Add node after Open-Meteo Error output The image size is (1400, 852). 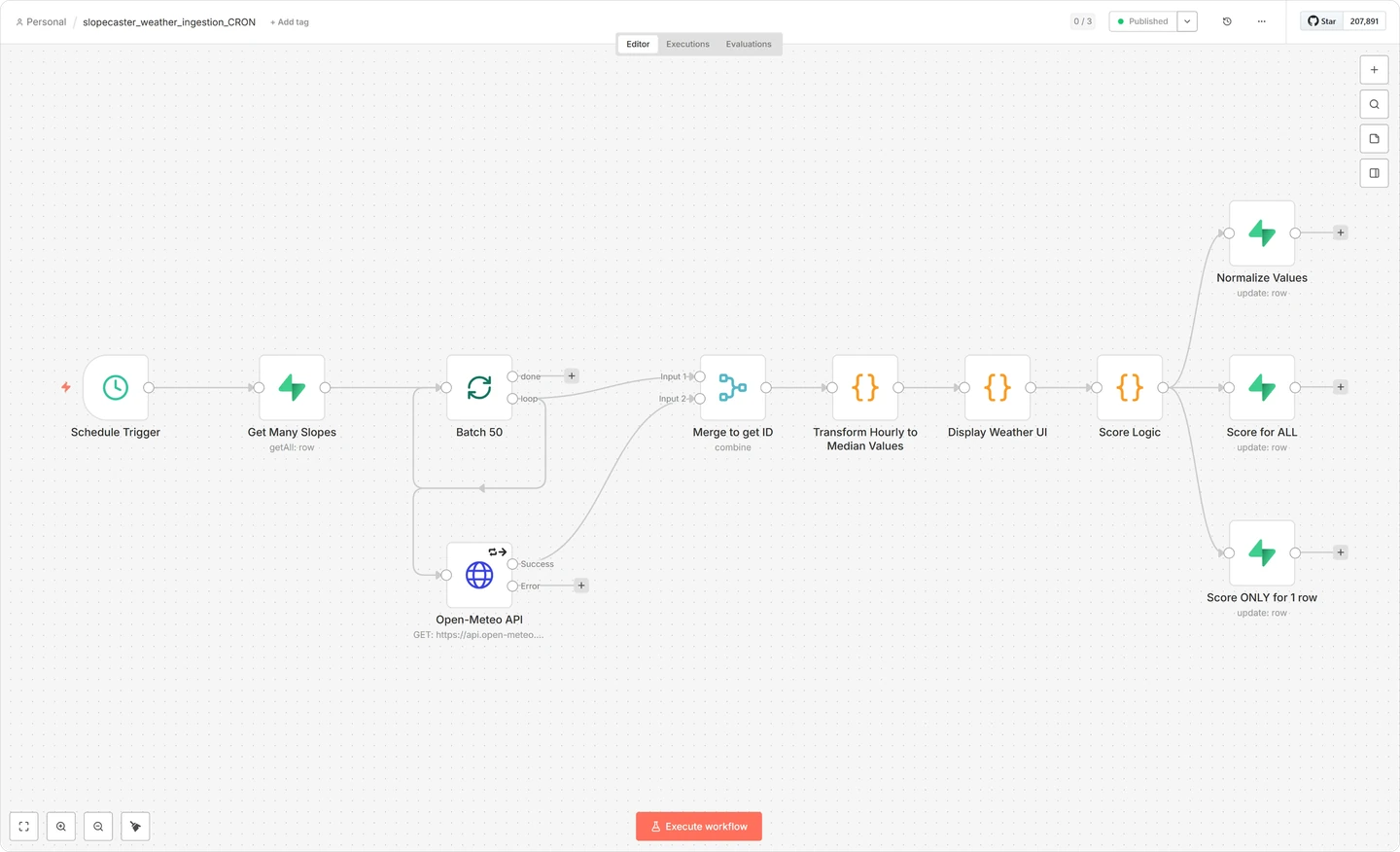point(581,586)
